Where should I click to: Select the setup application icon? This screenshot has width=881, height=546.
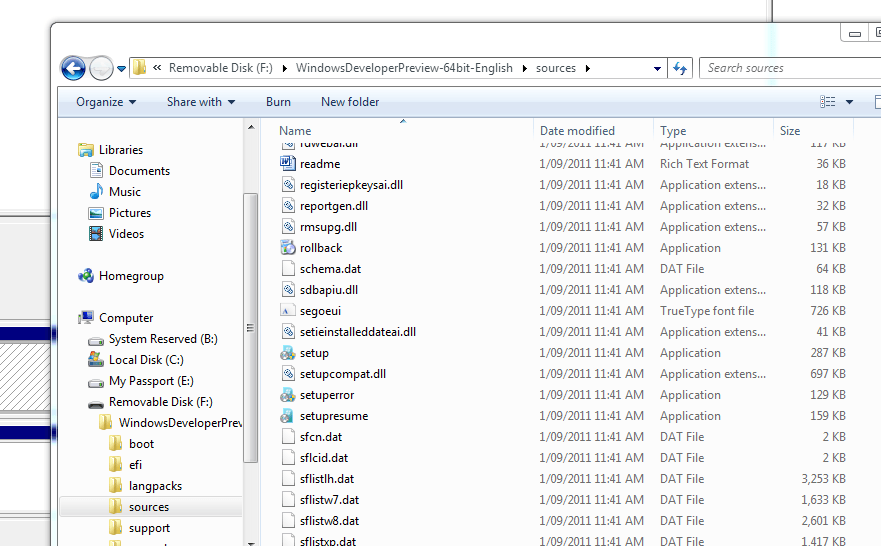click(x=288, y=353)
